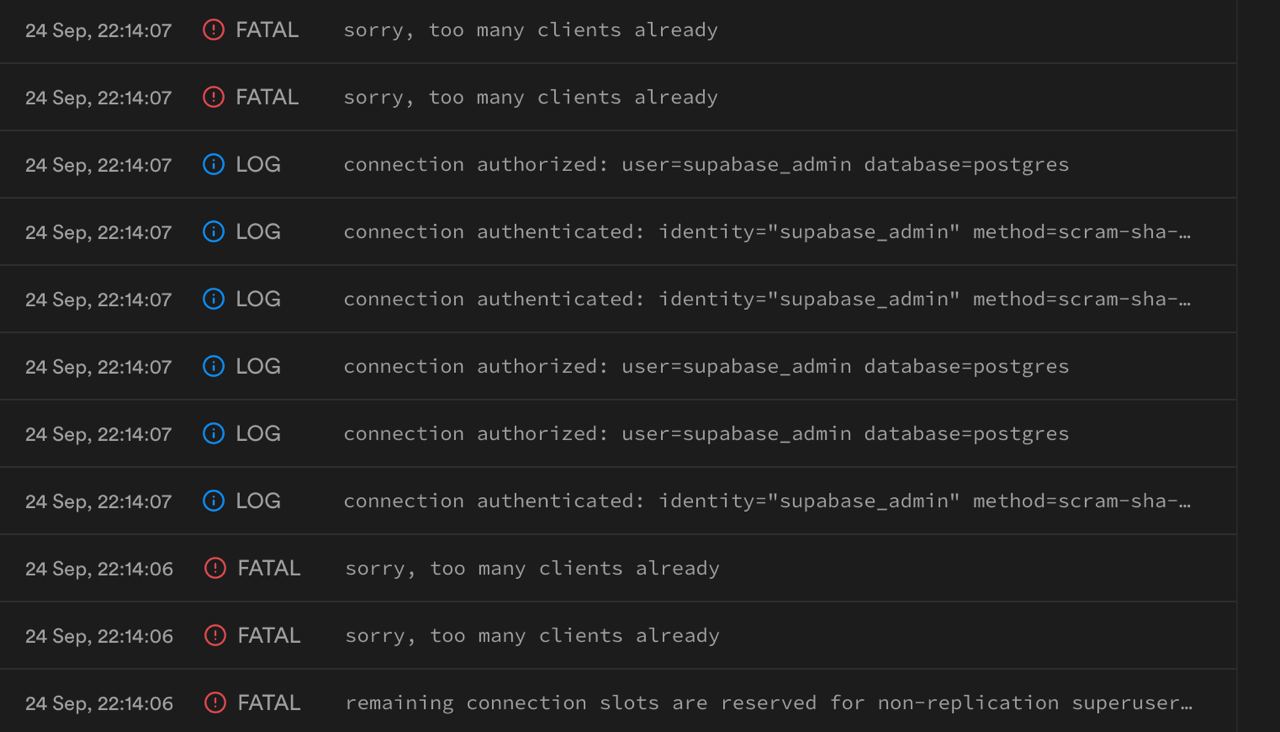This screenshot has width=1280, height=732.
Task: Click the topmost red FATAL error icon
Action: click(x=213, y=30)
